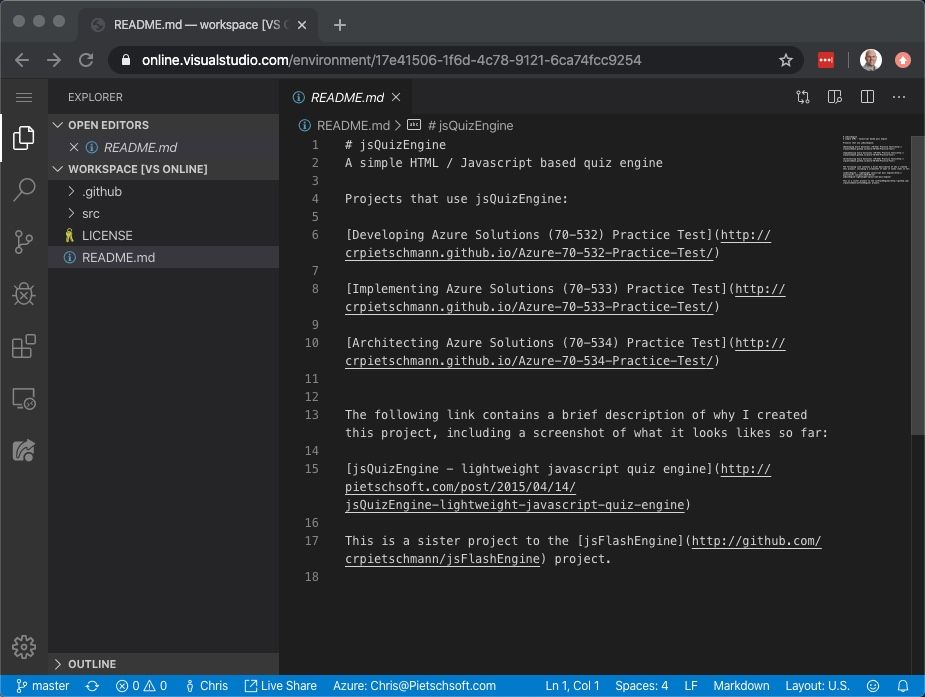Open the Search view icon
This screenshot has height=697, width=925.
pyautogui.click(x=24, y=189)
